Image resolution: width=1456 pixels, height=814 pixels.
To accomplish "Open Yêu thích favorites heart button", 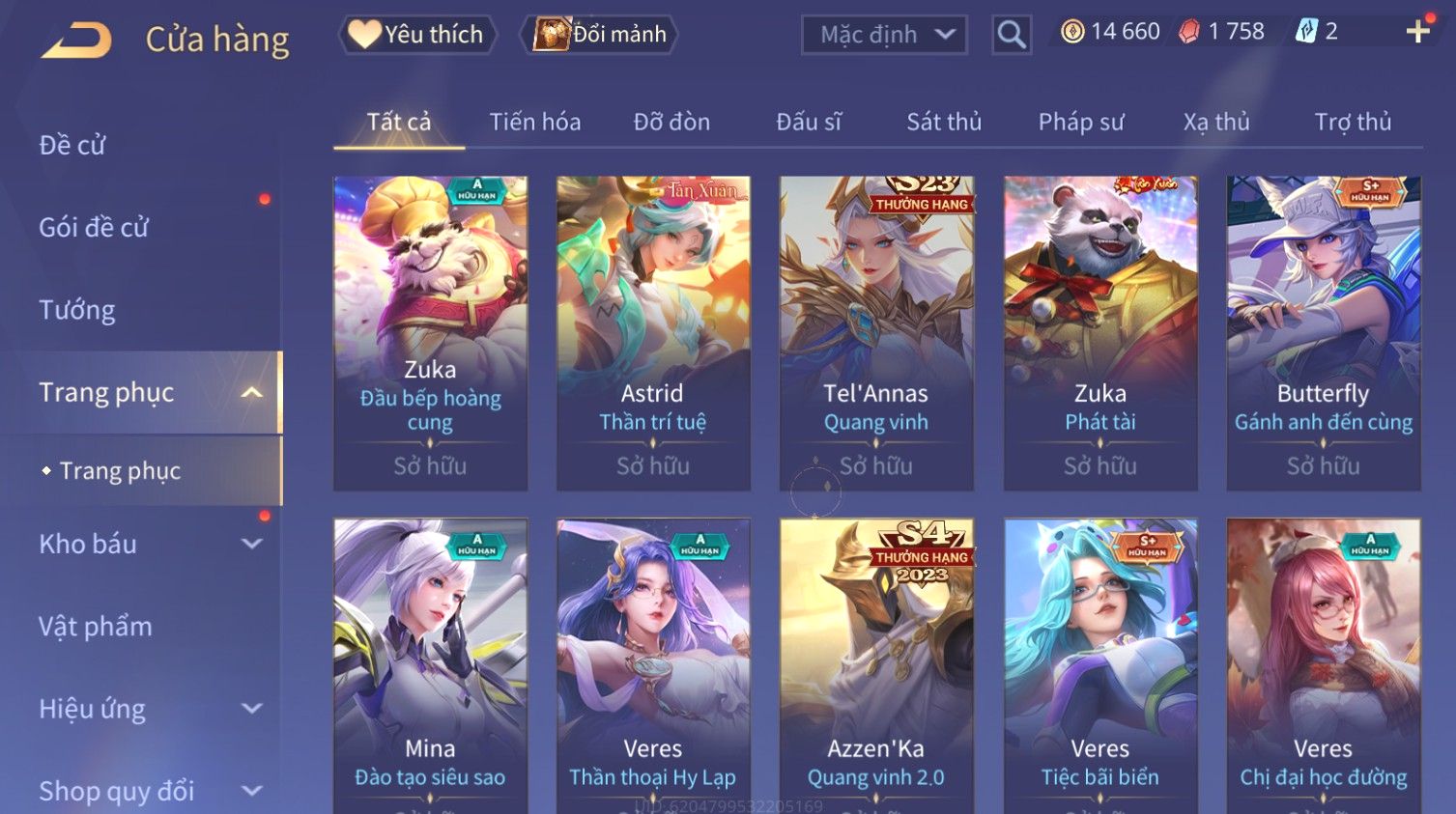I will pos(416,35).
